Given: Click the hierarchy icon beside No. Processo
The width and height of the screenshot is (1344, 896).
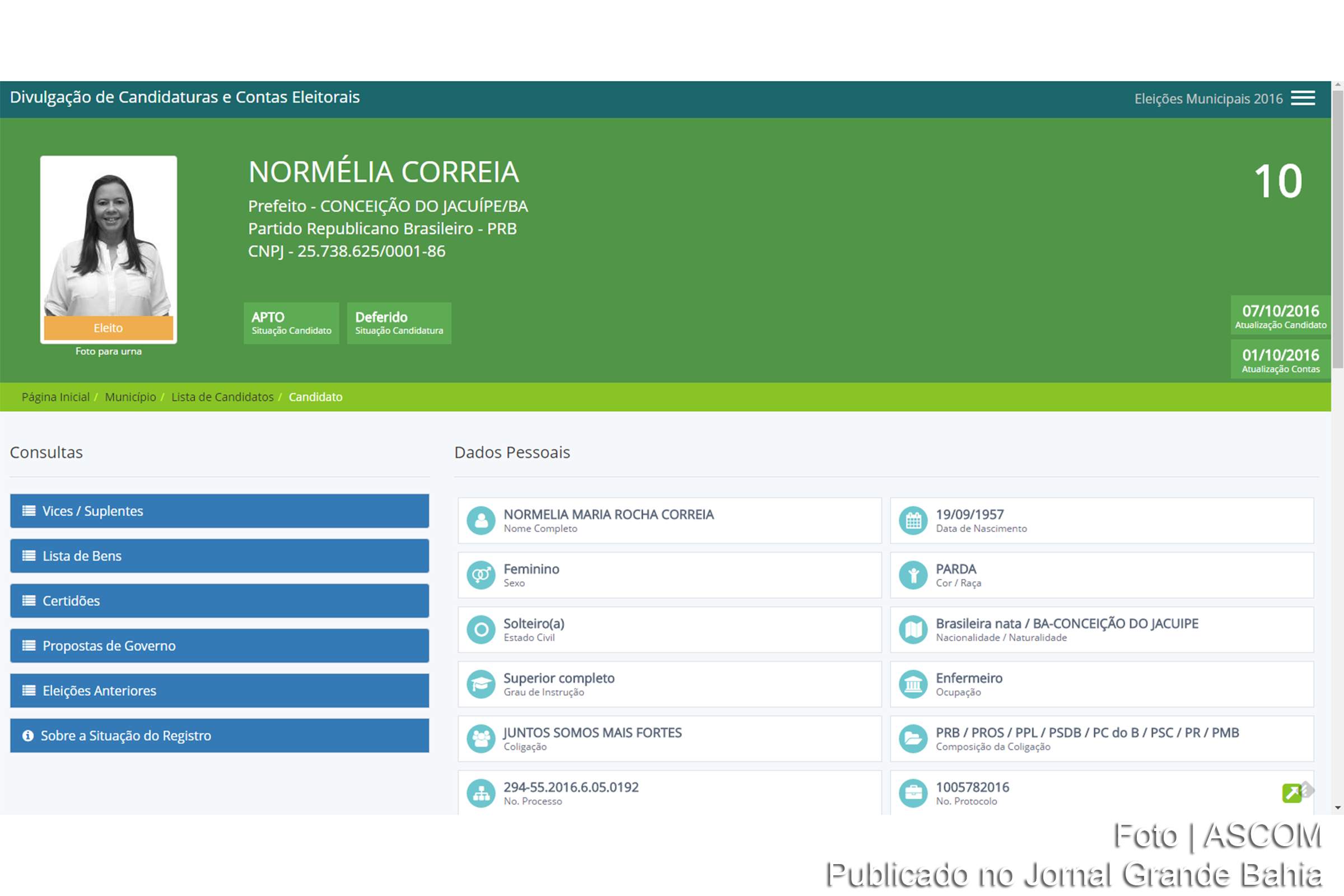Looking at the screenshot, I should click(482, 793).
